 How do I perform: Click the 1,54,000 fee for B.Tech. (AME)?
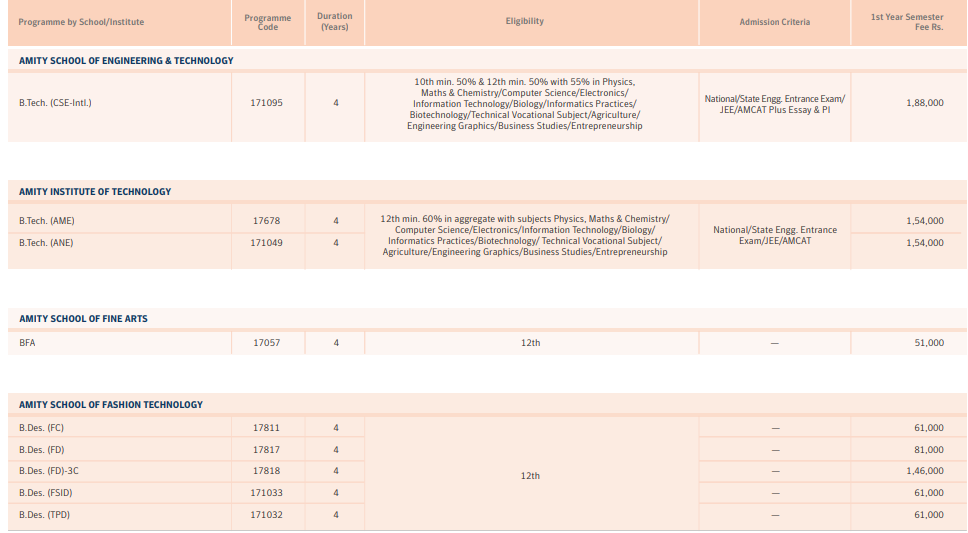925,220
